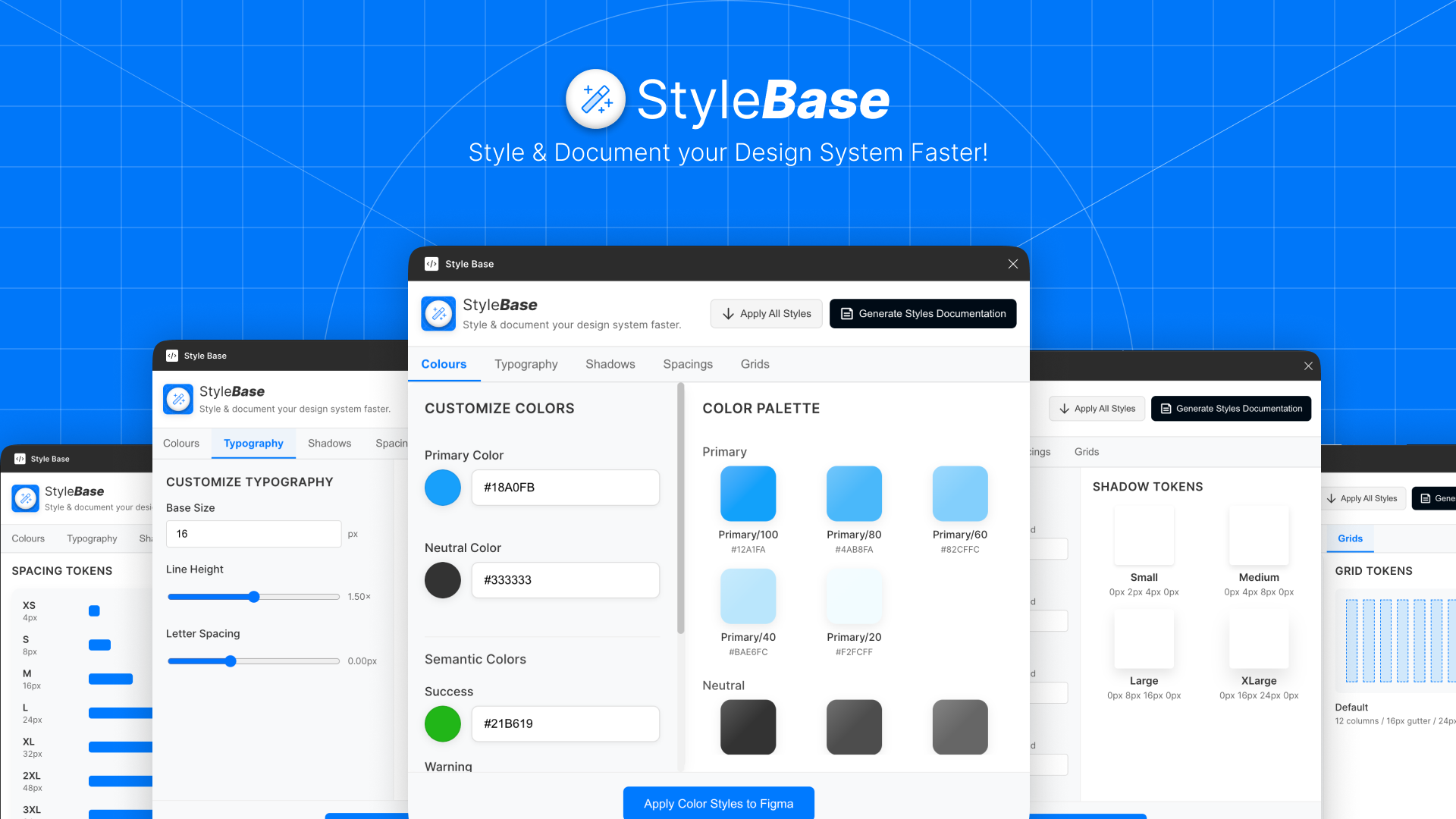Select the darkest Neutral palette swatch

[748, 727]
